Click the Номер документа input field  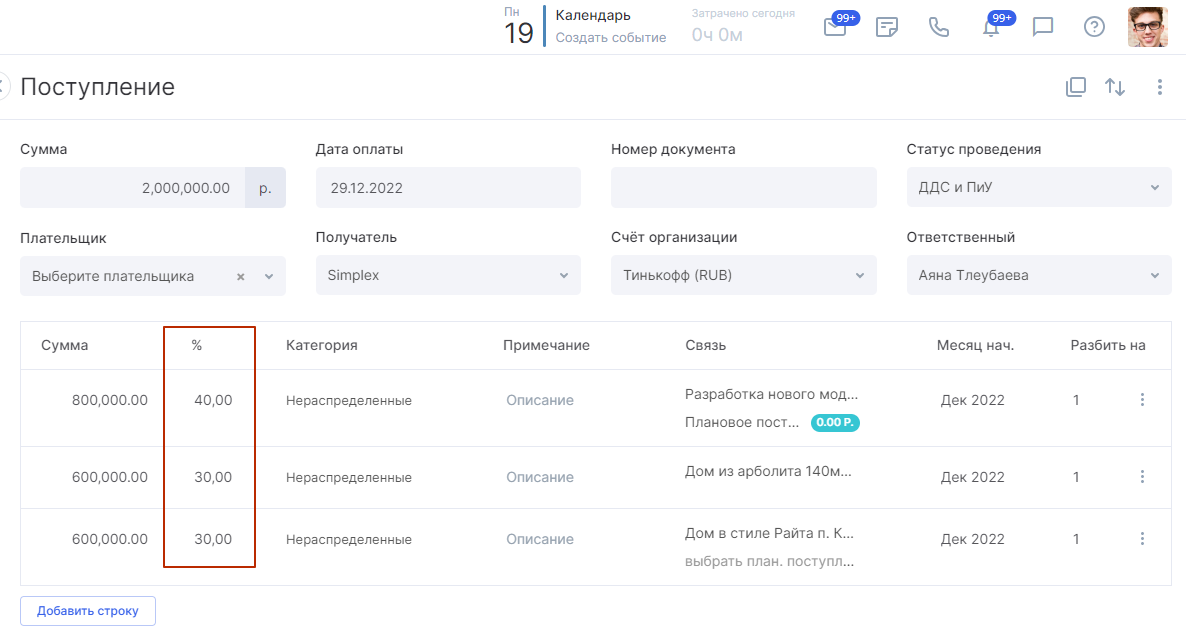coord(743,187)
